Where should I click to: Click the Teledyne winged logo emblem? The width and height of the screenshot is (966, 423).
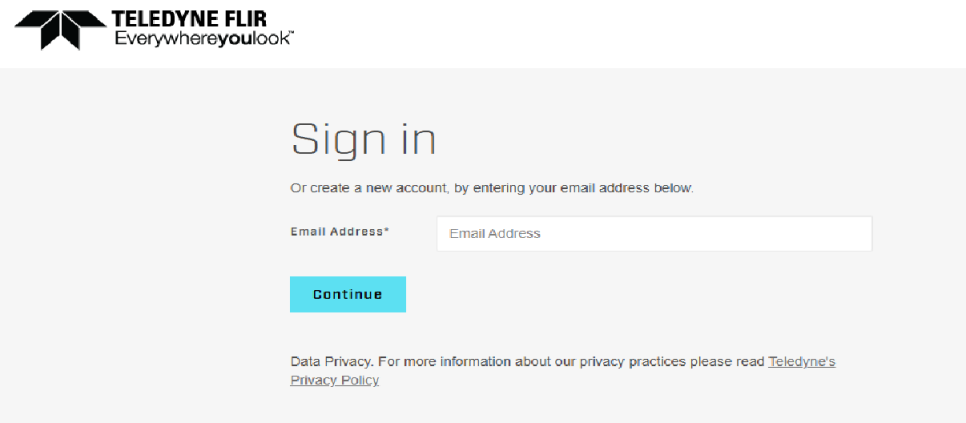coord(60,30)
